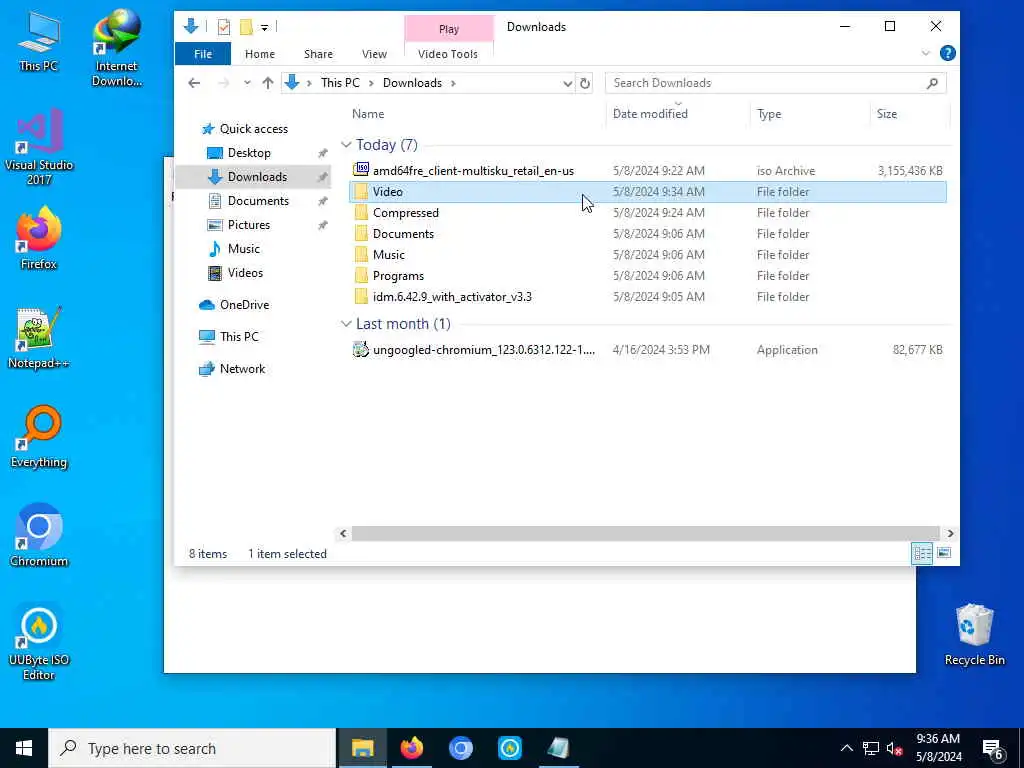The image size is (1024, 768).
Task: Expand the Downloads breadcrumb chevron
Action: click(453, 83)
